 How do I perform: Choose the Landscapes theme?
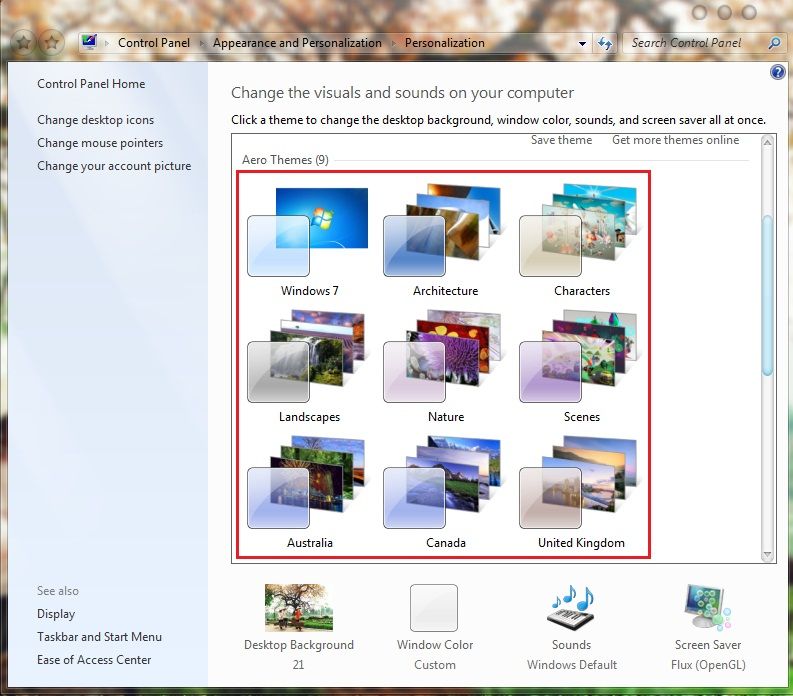[x=309, y=367]
